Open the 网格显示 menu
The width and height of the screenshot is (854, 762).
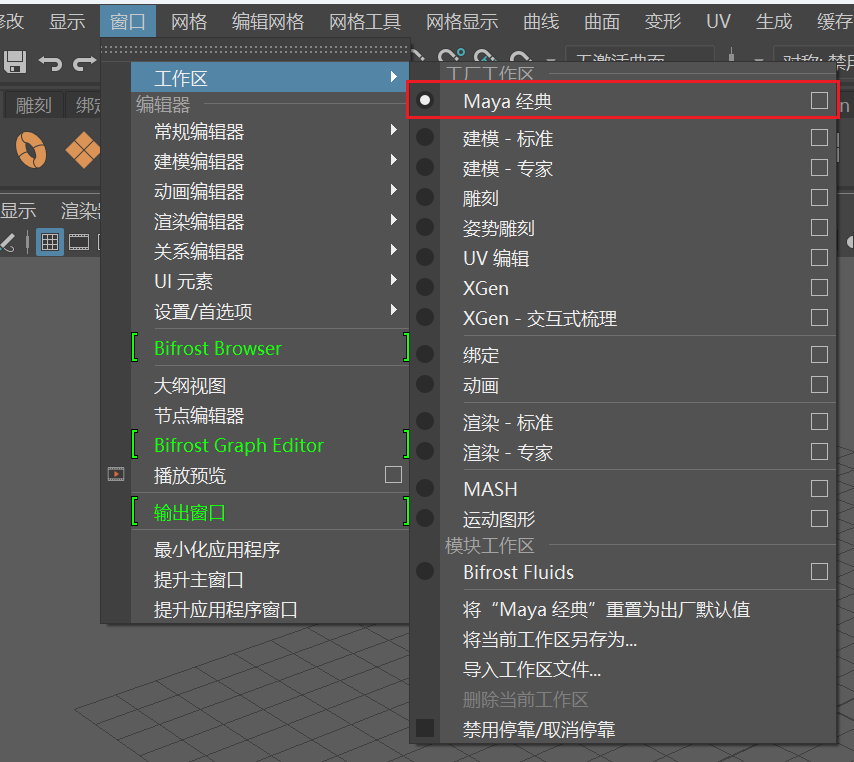click(x=462, y=21)
